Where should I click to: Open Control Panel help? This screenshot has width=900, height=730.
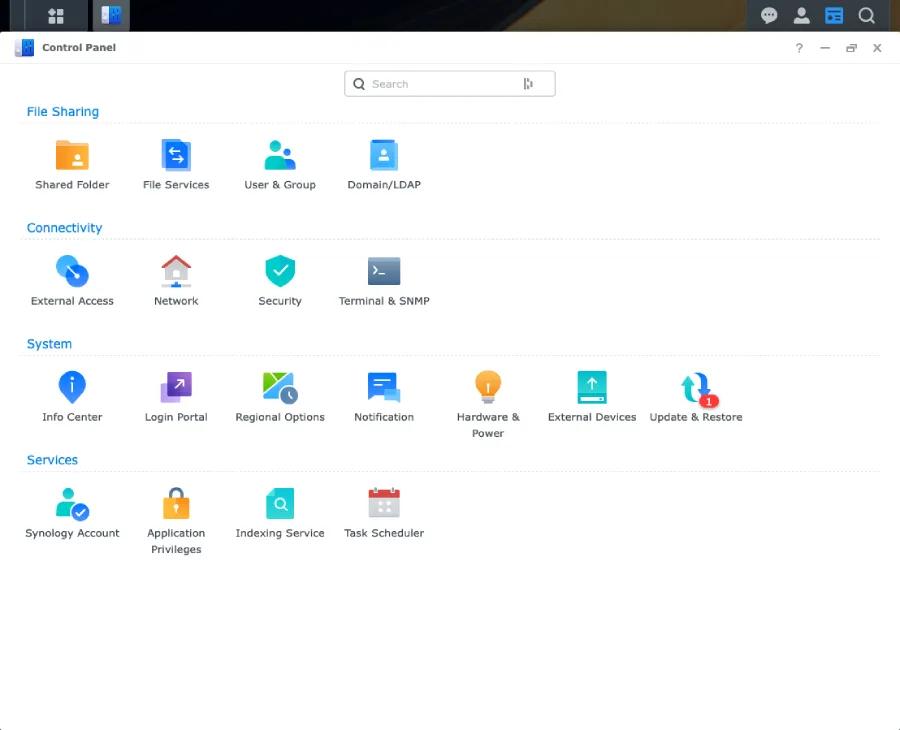pyautogui.click(x=799, y=48)
